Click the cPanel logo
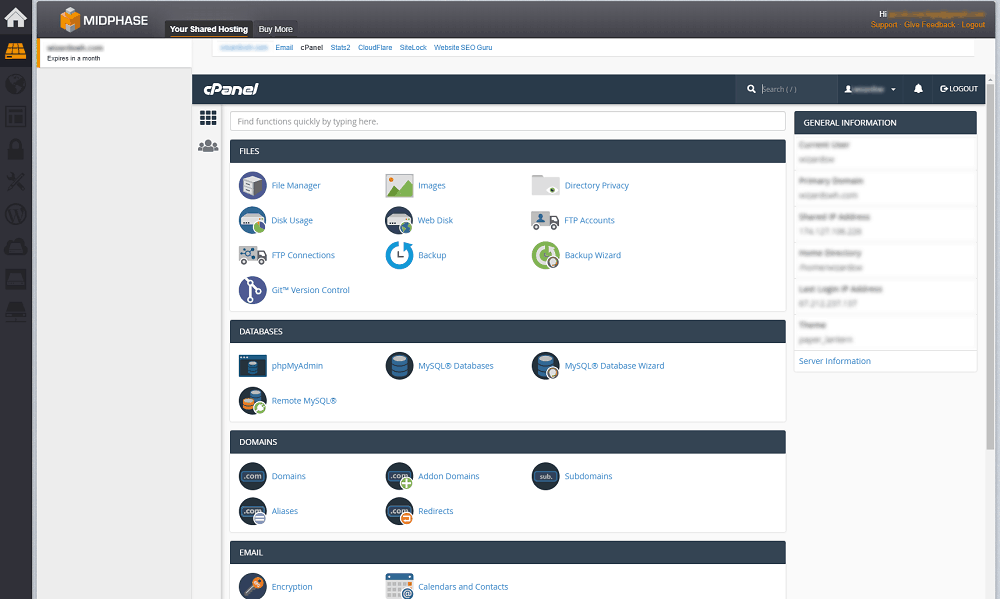 tap(231, 89)
